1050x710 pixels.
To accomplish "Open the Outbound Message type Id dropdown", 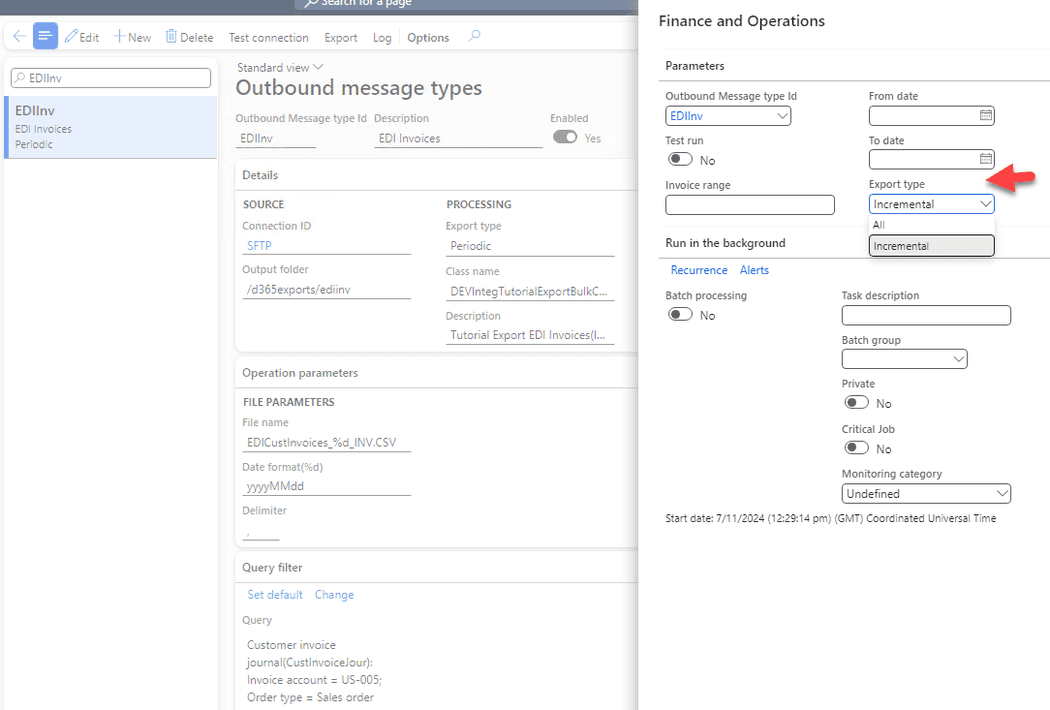I will [783, 115].
